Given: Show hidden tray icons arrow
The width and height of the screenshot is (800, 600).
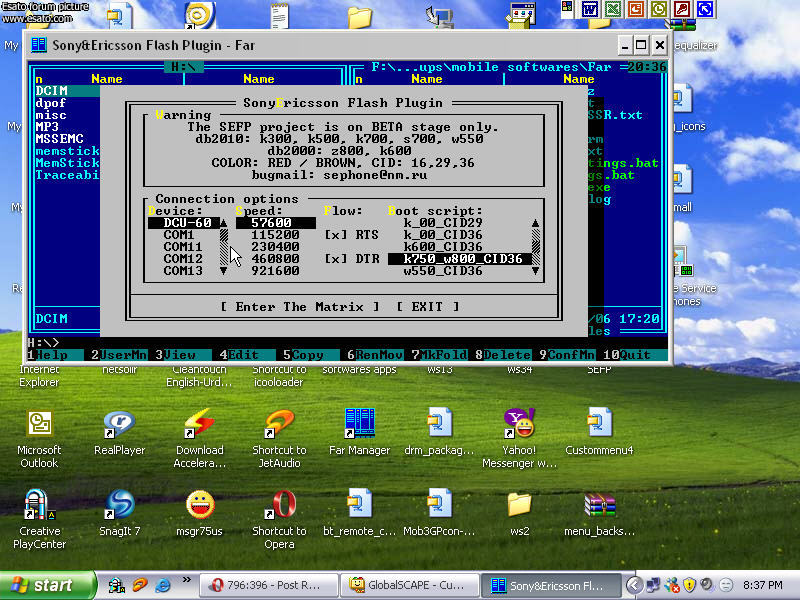Looking at the screenshot, I should pos(634,585).
